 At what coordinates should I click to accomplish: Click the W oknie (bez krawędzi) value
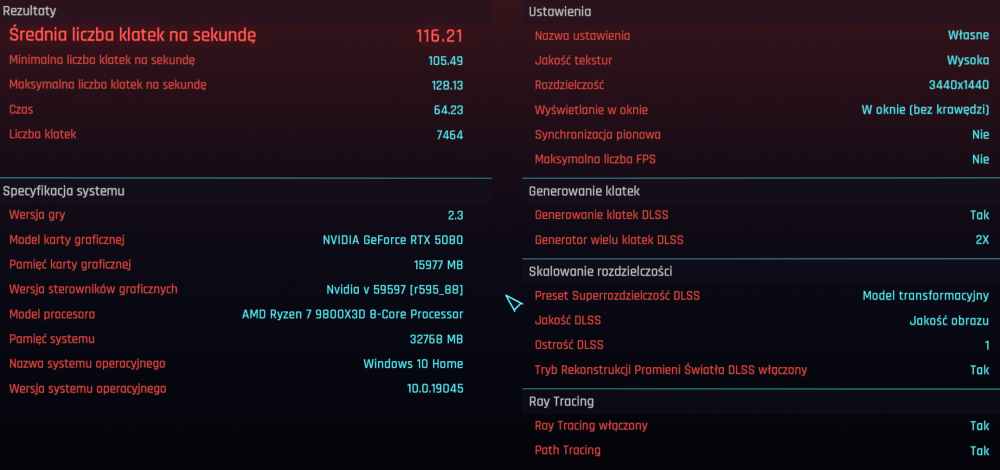tap(925, 110)
